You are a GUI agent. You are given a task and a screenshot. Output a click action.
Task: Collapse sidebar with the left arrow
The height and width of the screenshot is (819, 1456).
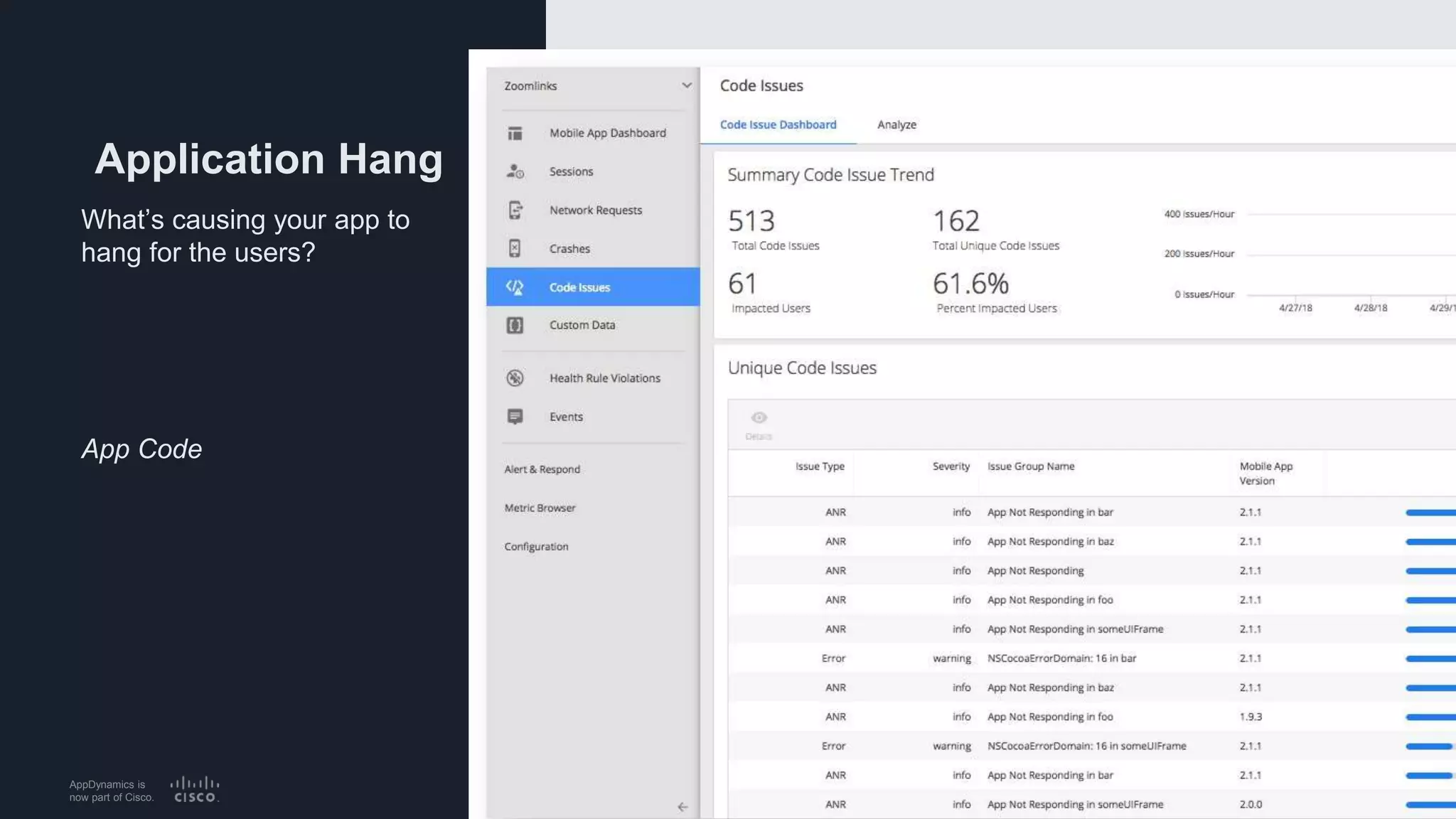tap(682, 807)
